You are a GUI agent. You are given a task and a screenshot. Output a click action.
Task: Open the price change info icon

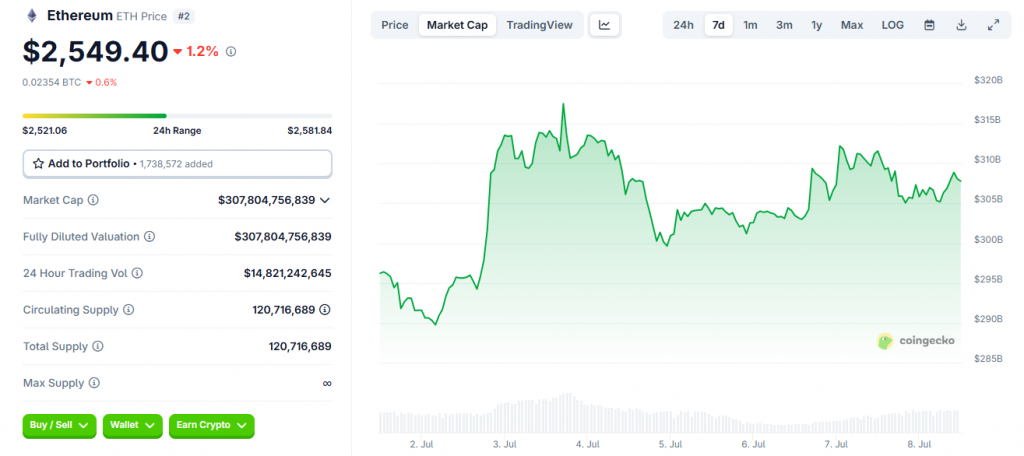tap(231, 52)
